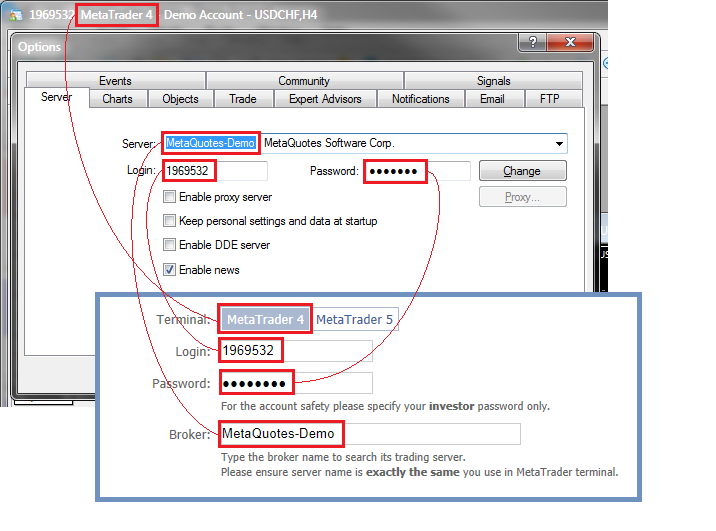Switch to the Notifications tab

pos(421,99)
